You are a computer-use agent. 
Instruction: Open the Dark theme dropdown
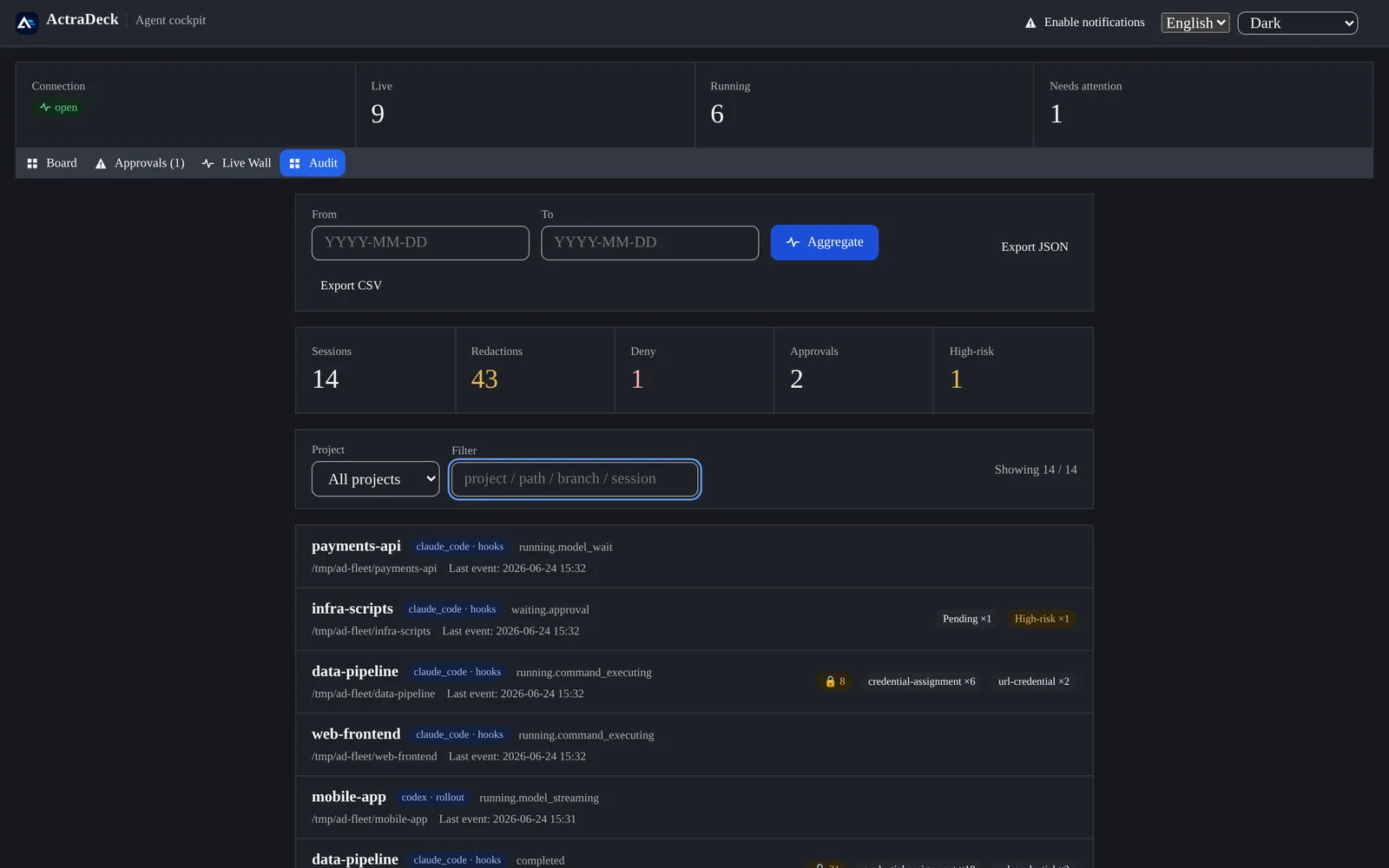click(x=1298, y=23)
